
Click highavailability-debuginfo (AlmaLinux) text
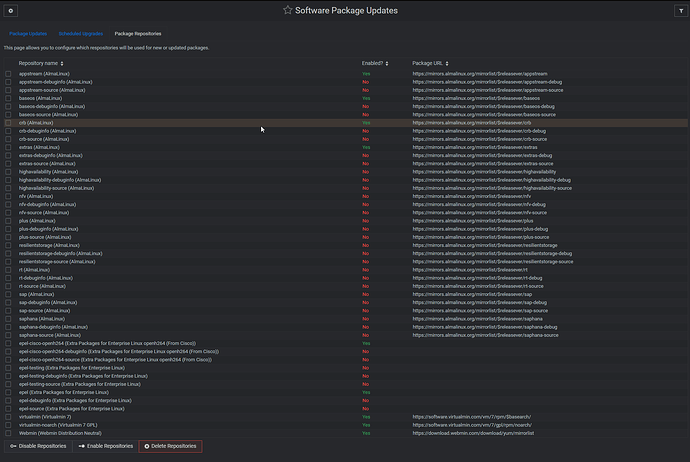coord(60,180)
